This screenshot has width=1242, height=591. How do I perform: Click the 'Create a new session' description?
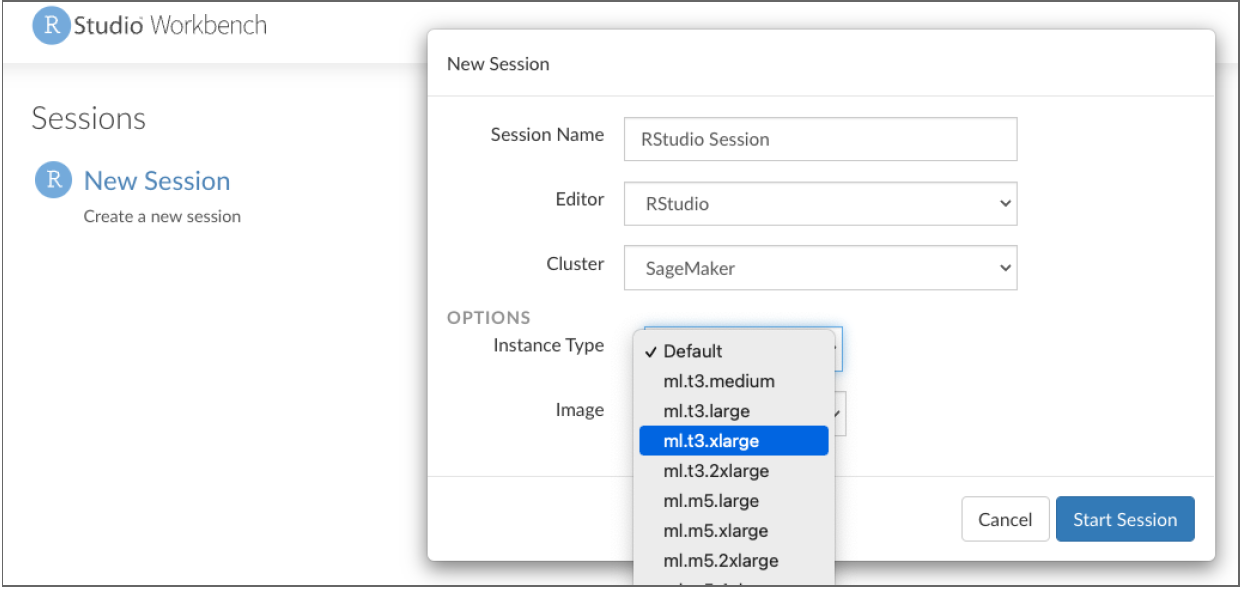point(162,216)
